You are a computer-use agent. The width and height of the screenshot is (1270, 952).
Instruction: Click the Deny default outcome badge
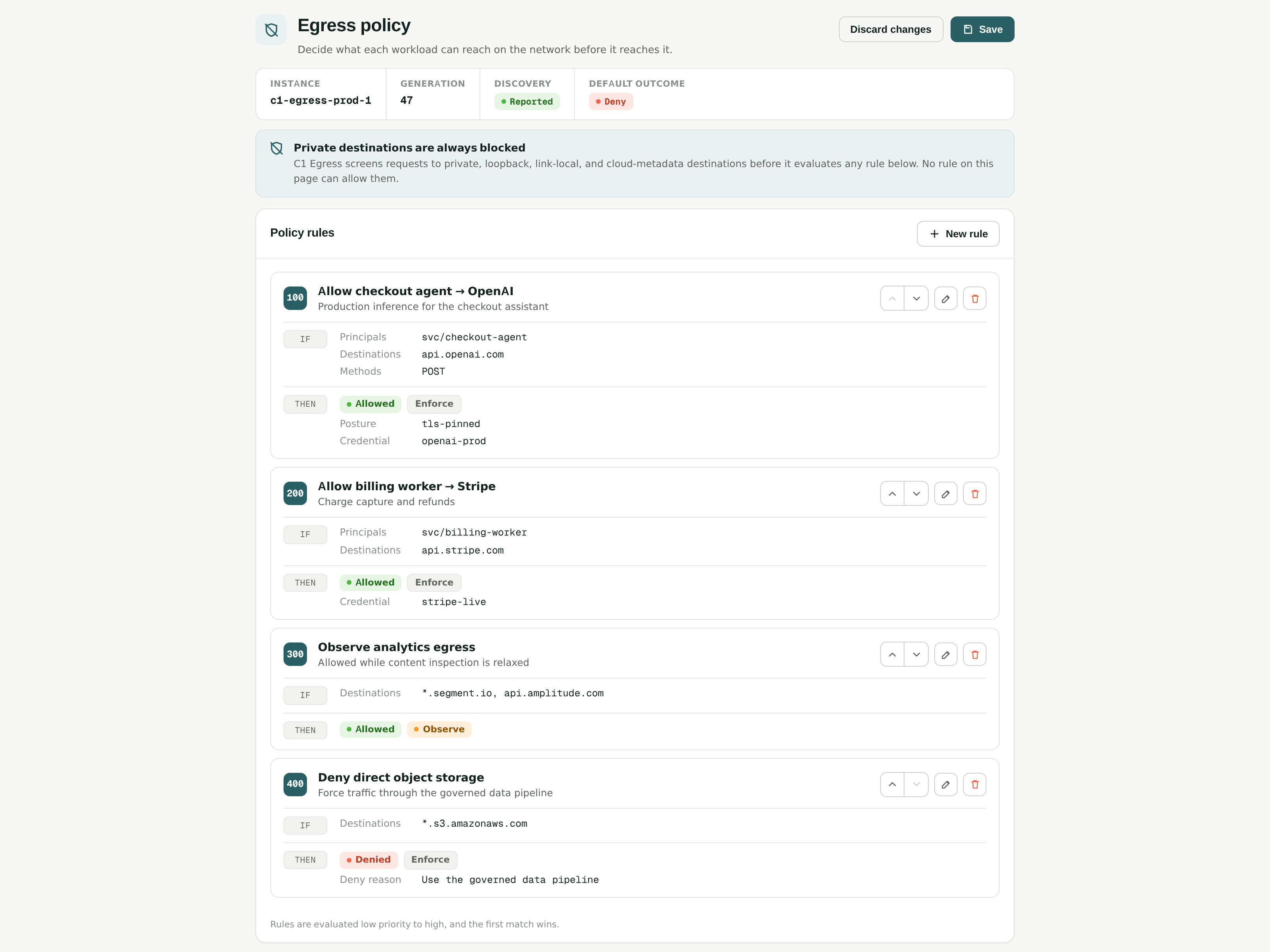(x=611, y=101)
